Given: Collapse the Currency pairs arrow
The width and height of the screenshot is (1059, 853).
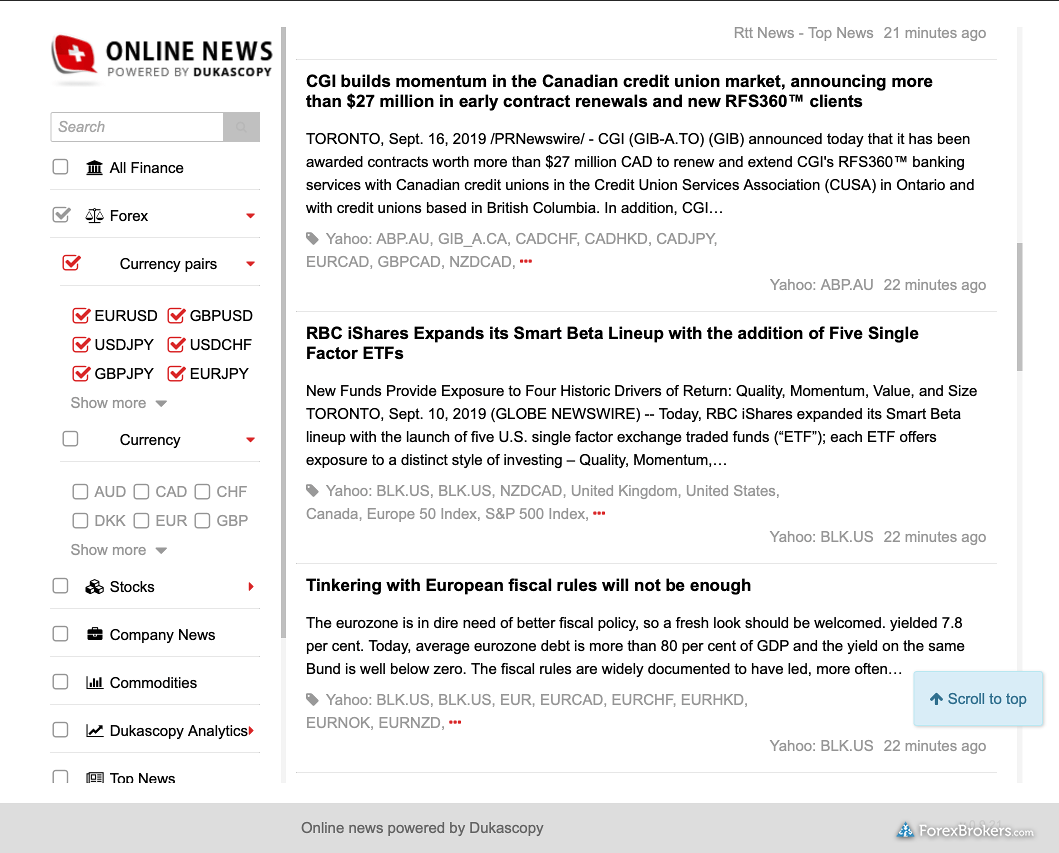Looking at the screenshot, I should coord(251,264).
